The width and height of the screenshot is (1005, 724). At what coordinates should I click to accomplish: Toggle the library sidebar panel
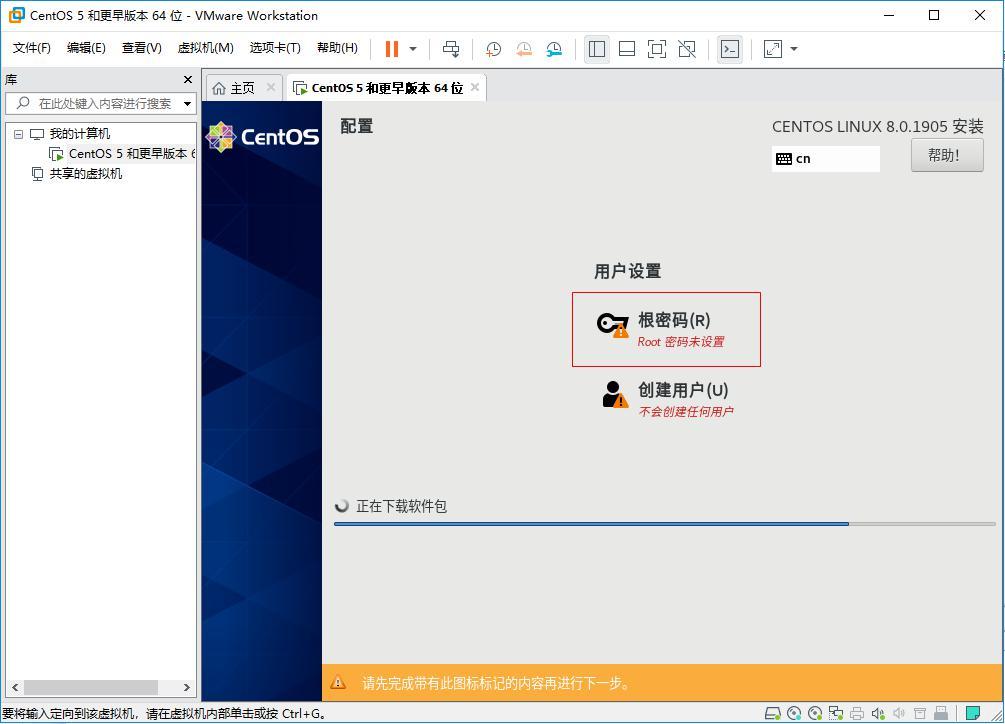click(597, 48)
